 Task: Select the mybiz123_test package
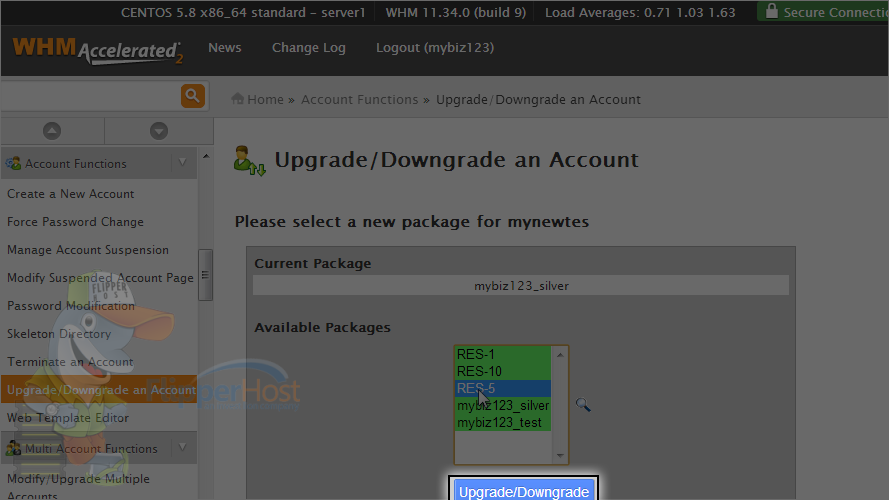click(503, 422)
